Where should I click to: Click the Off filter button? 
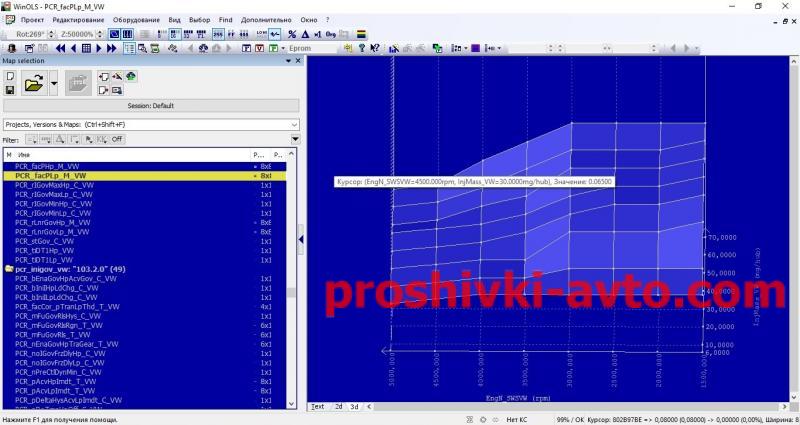click(x=117, y=139)
